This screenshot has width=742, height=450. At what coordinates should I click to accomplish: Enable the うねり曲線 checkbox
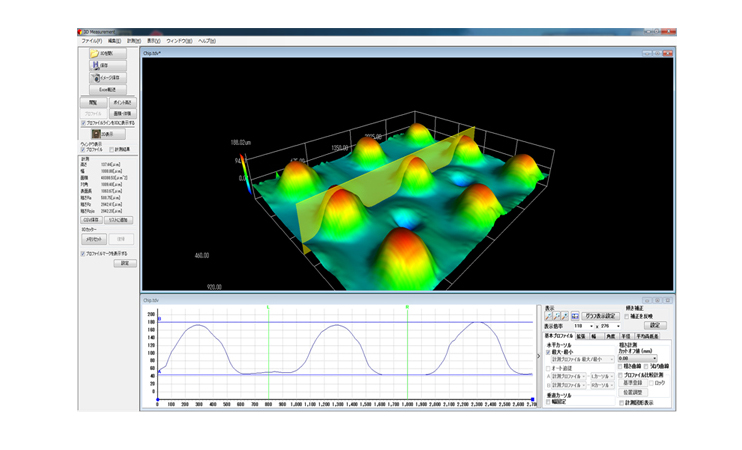[x=646, y=366]
